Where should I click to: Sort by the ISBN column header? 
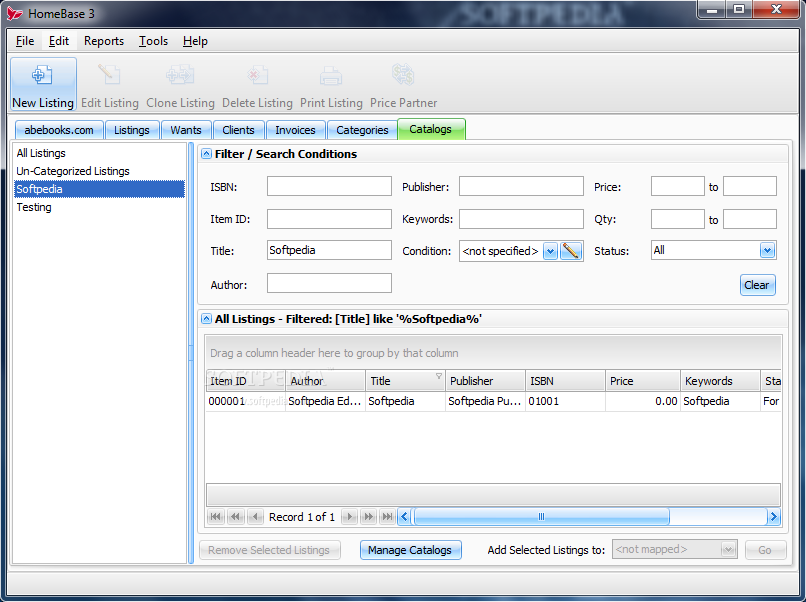click(565, 381)
